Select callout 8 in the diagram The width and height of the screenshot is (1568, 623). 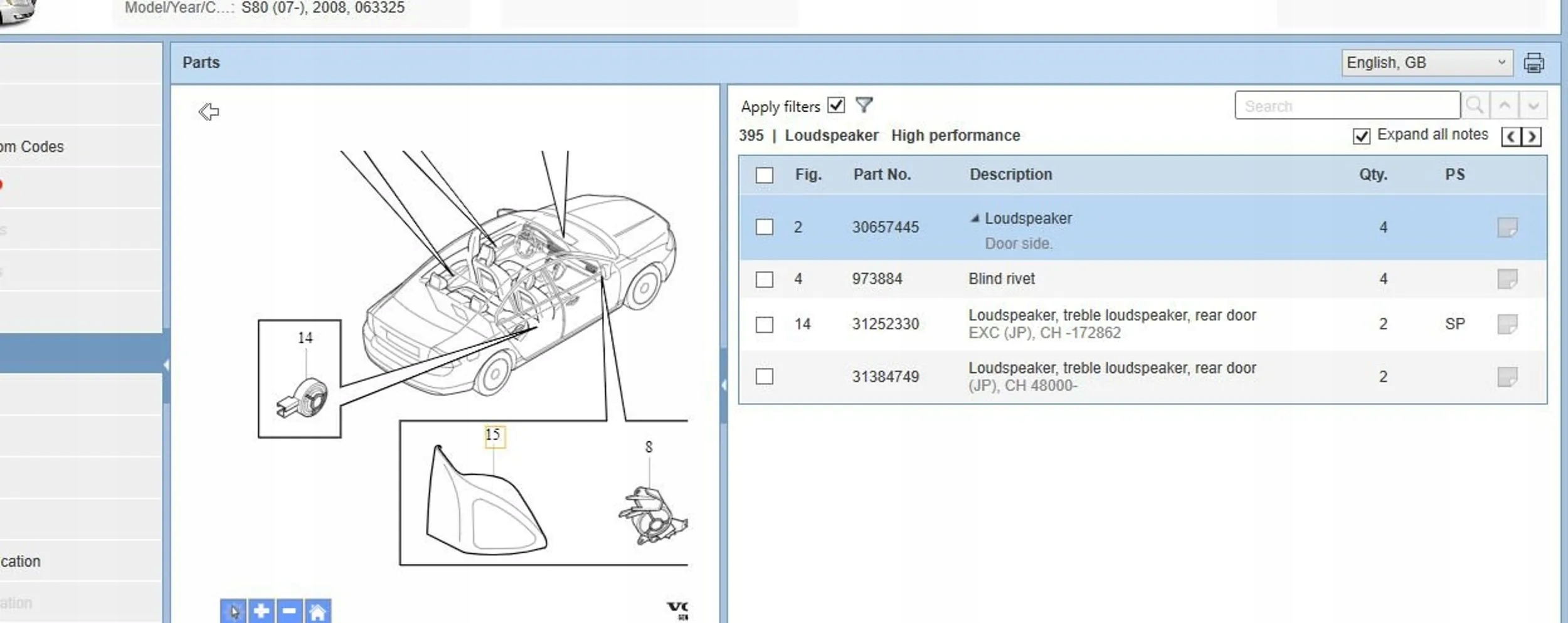point(649,447)
